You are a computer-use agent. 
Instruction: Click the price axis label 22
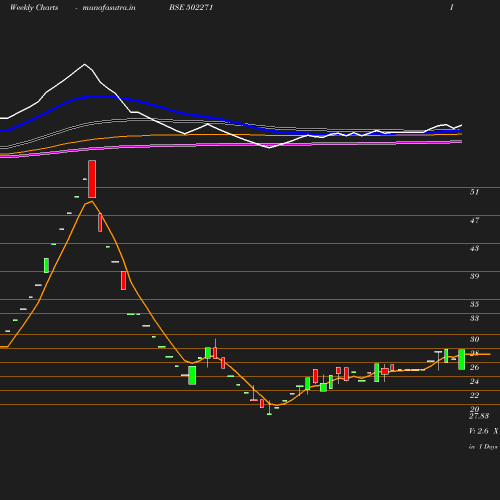[x=474, y=395]
